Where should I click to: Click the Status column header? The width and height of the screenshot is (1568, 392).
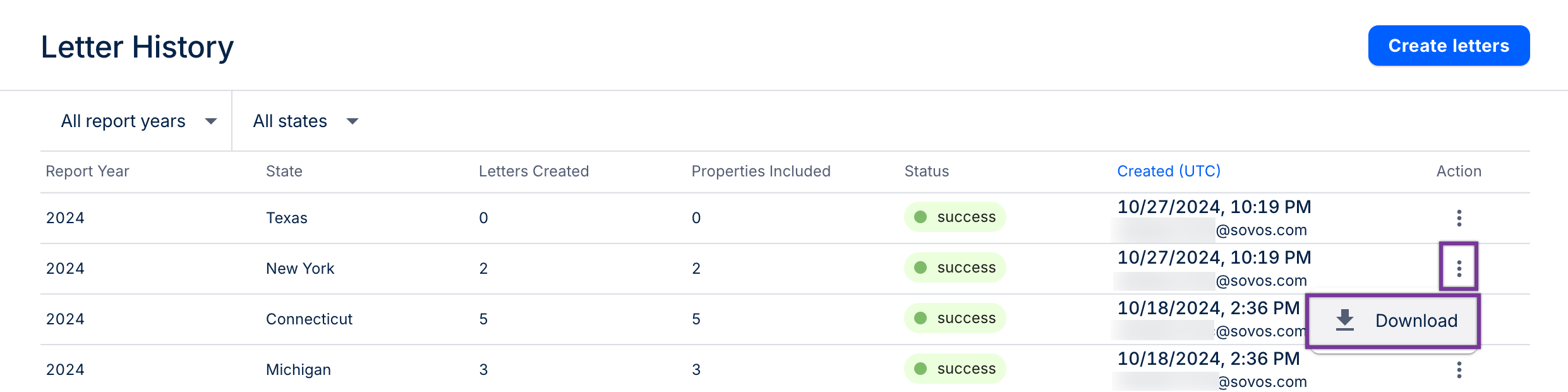pos(926,171)
